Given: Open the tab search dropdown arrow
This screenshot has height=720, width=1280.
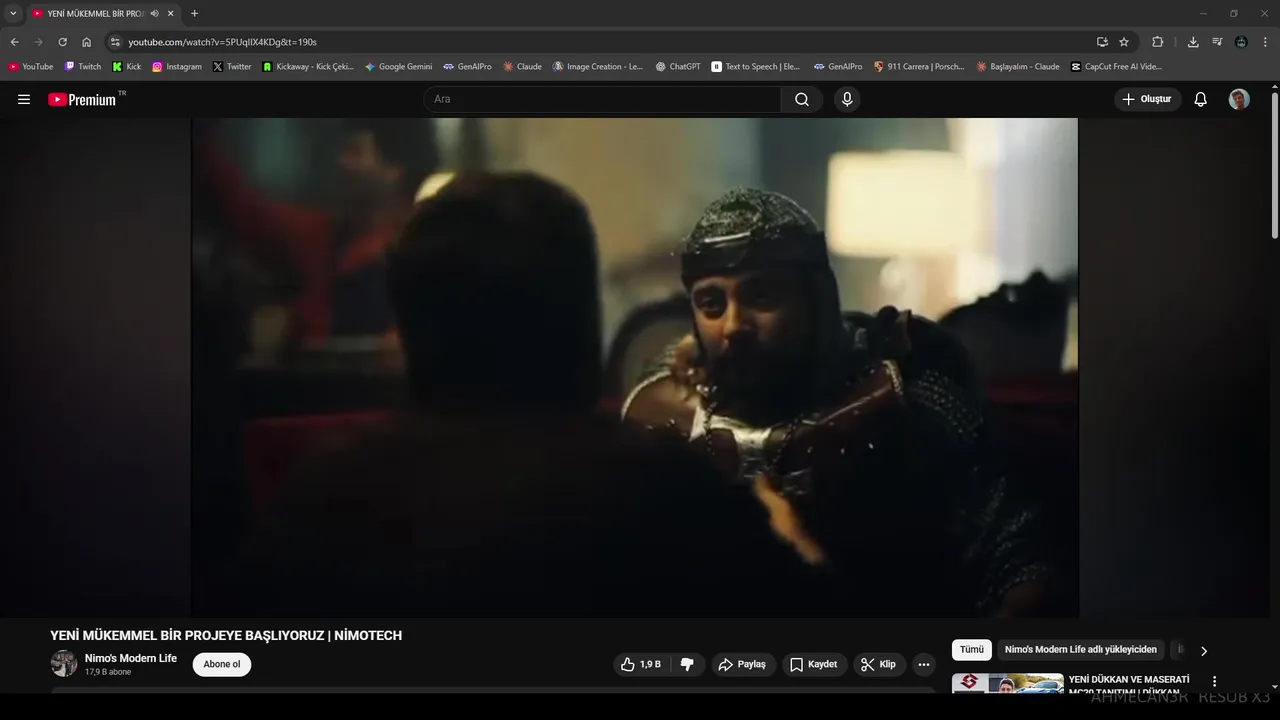Looking at the screenshot, I should click(13, 13).
